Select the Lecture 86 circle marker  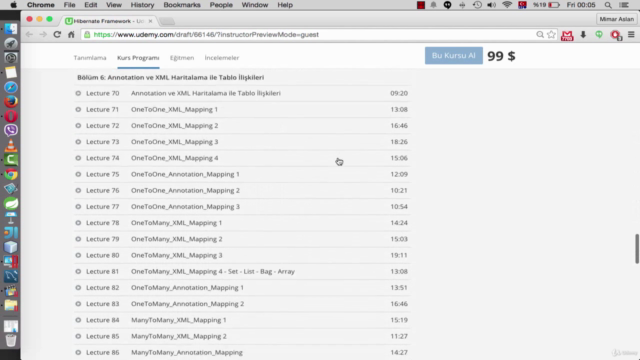[x=78, y=352]
